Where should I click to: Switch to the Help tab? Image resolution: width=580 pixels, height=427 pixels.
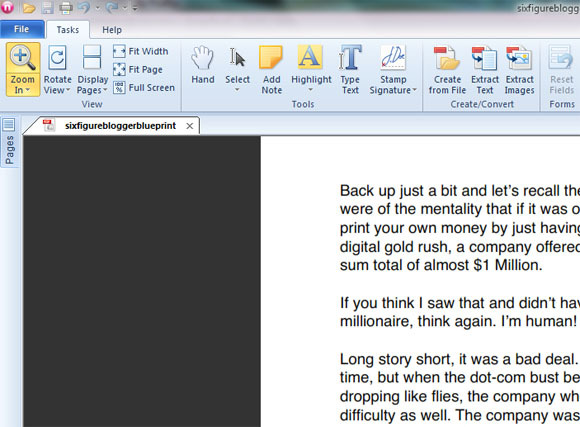tap(112, 30)
